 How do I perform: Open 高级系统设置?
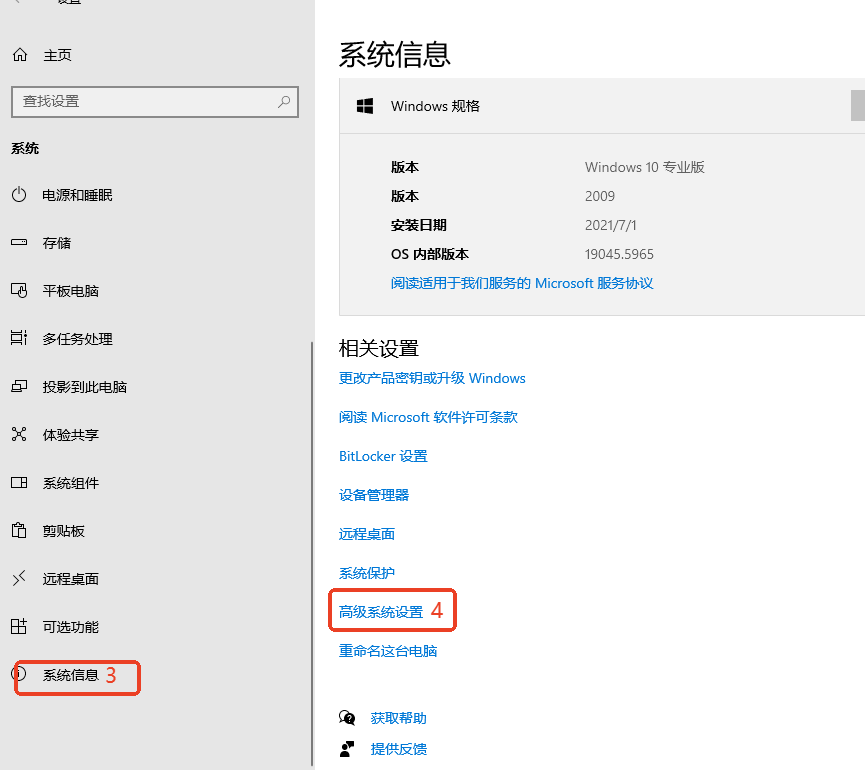click(x=386, y=610)
